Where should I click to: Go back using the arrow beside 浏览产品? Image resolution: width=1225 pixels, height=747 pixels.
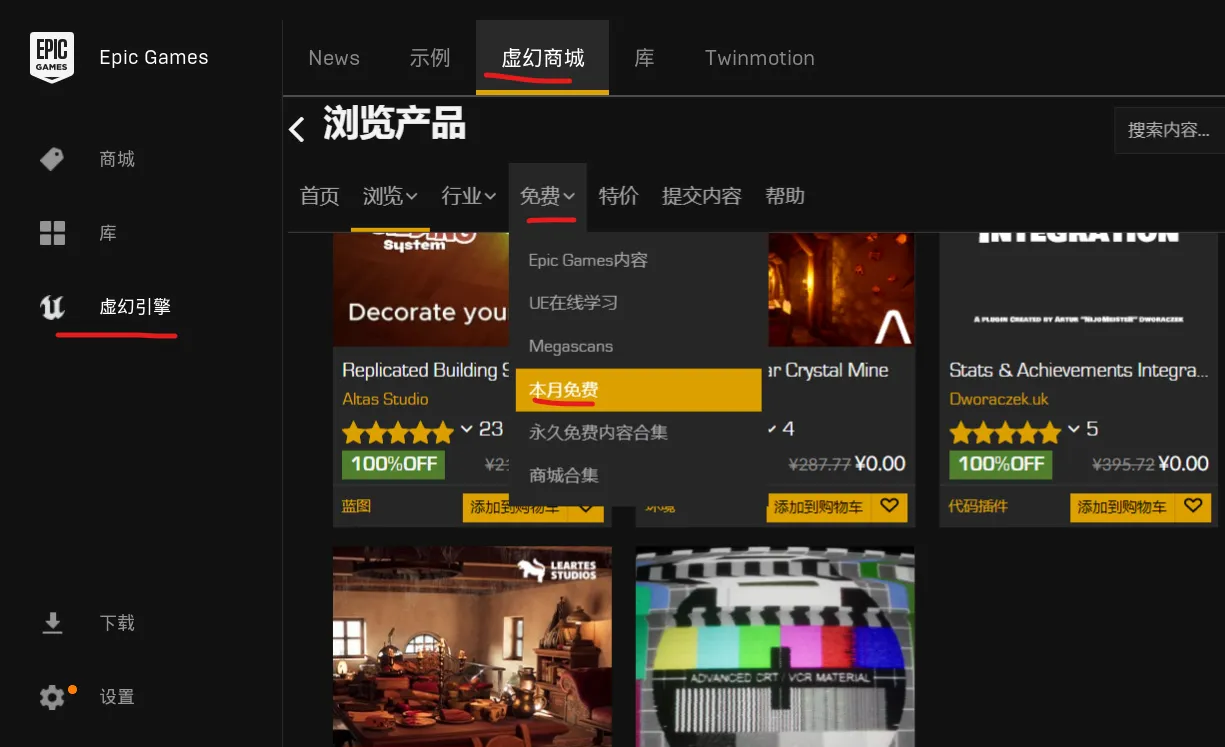[297, 129]
